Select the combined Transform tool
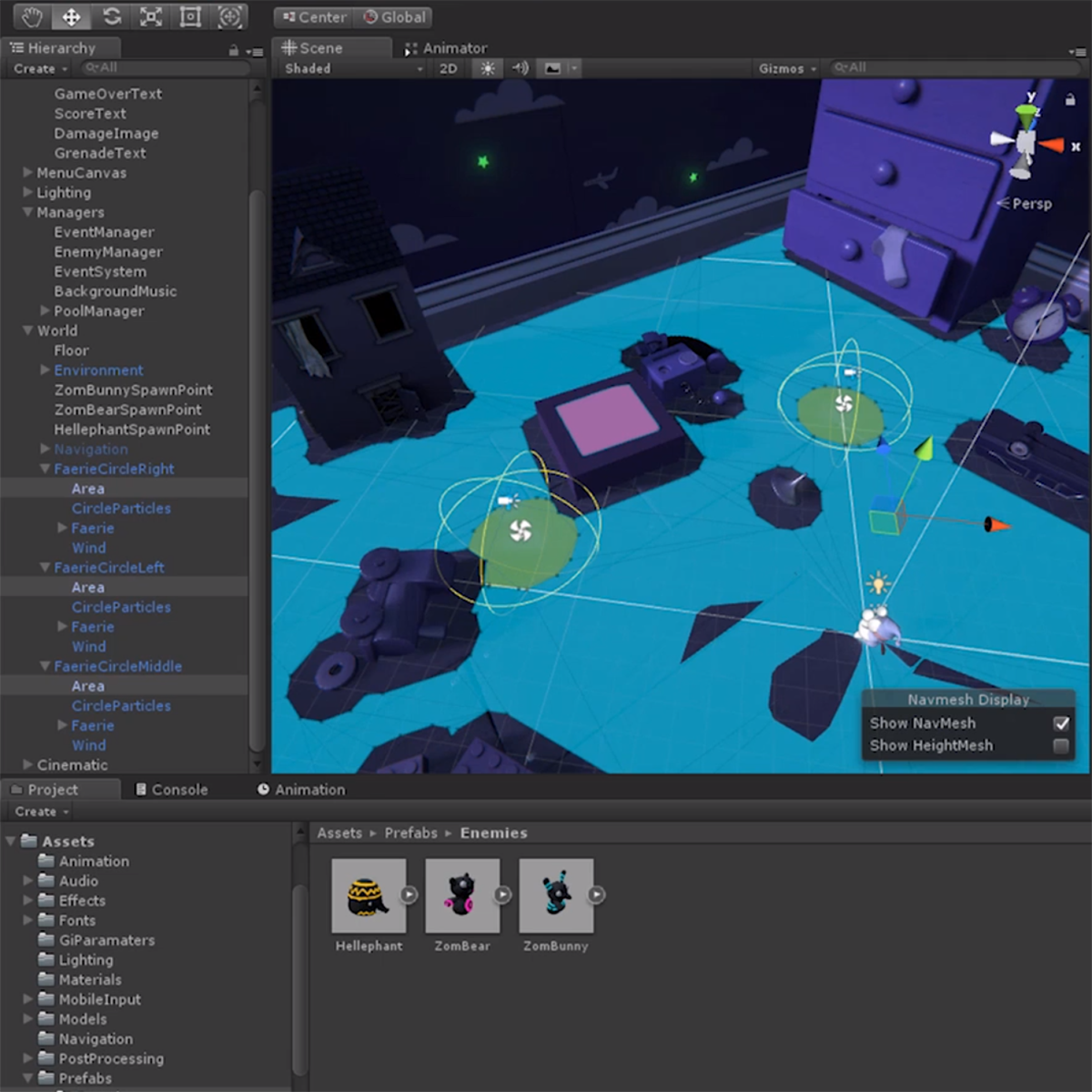 [229, 16]
